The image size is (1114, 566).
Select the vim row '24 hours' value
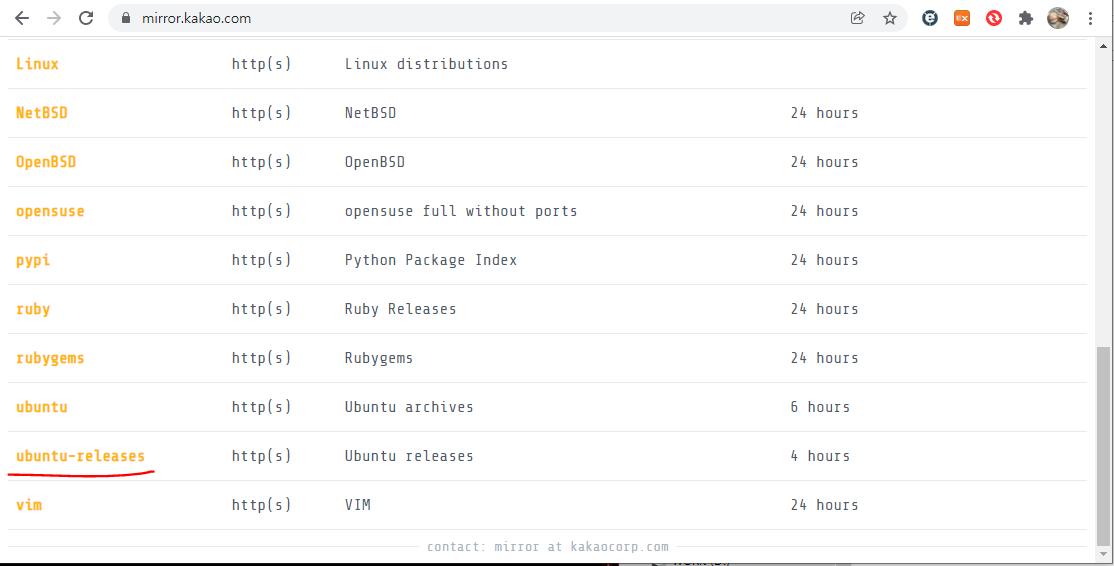click(824, 505)
